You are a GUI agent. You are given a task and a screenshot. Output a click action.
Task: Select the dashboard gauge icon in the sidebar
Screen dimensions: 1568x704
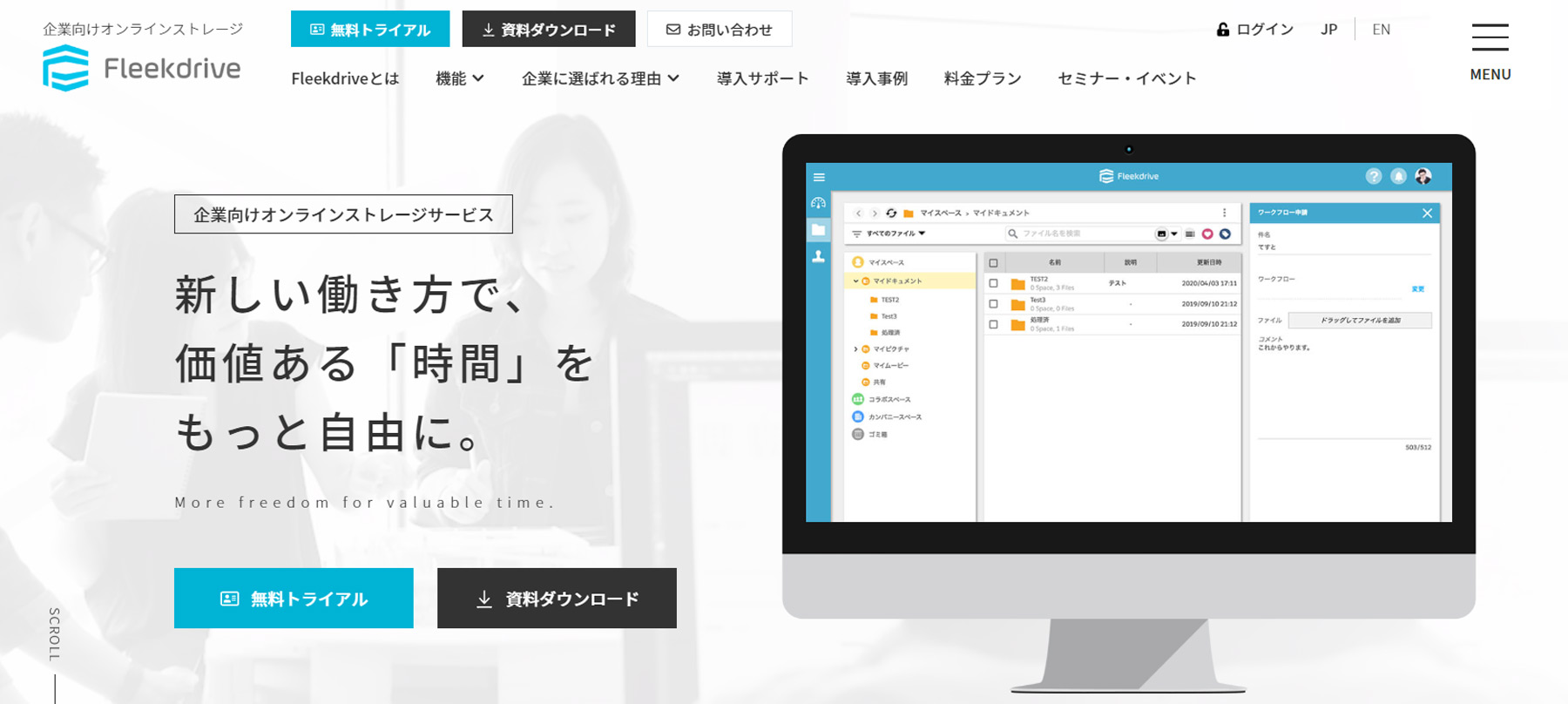[x=818, y=203]
